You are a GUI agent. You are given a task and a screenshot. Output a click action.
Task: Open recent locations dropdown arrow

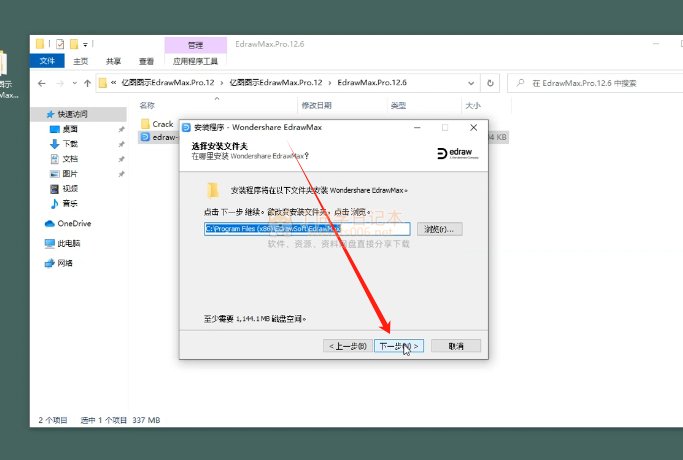coord(74,83)
